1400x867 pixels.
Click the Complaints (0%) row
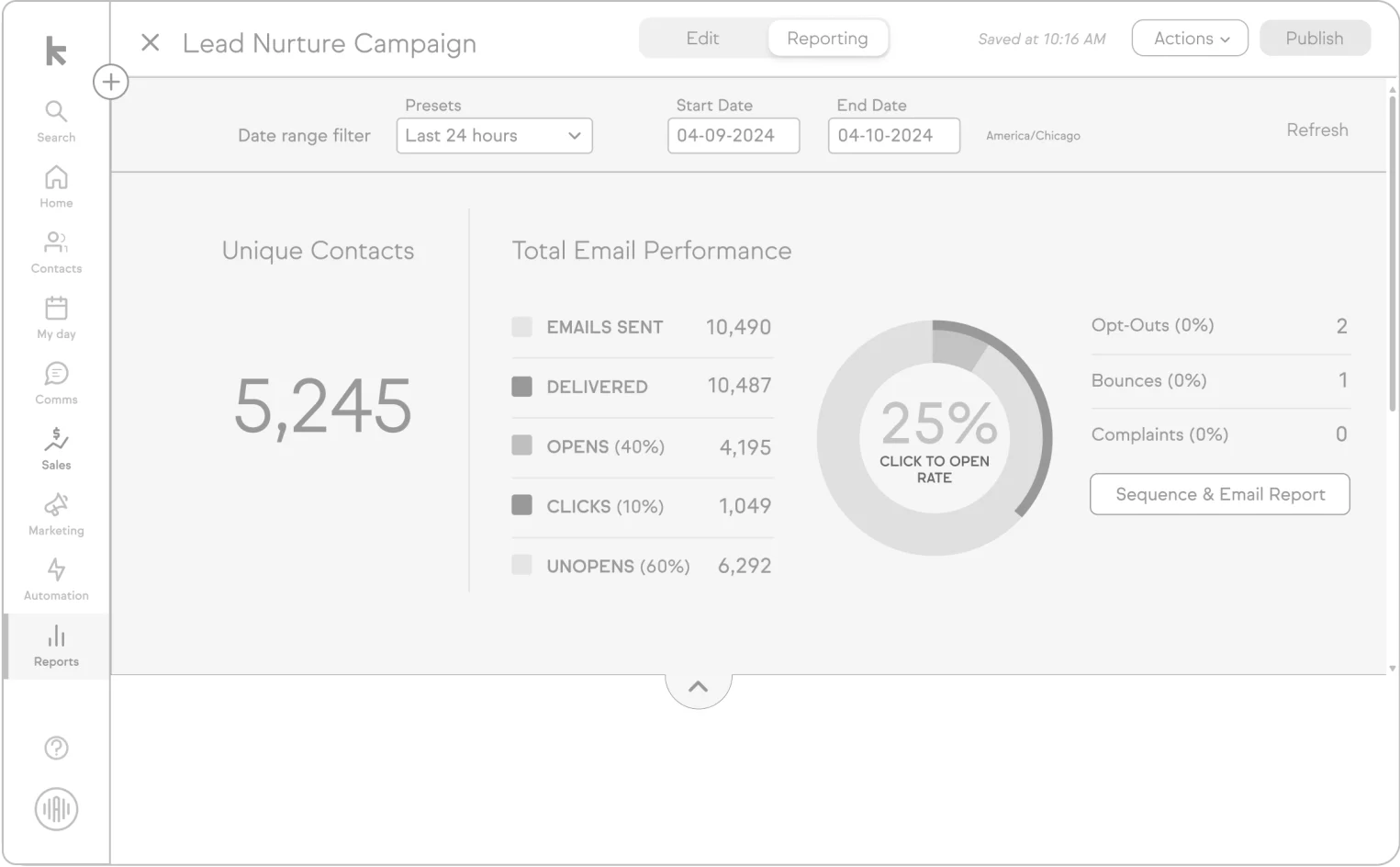pos(1219,434)
